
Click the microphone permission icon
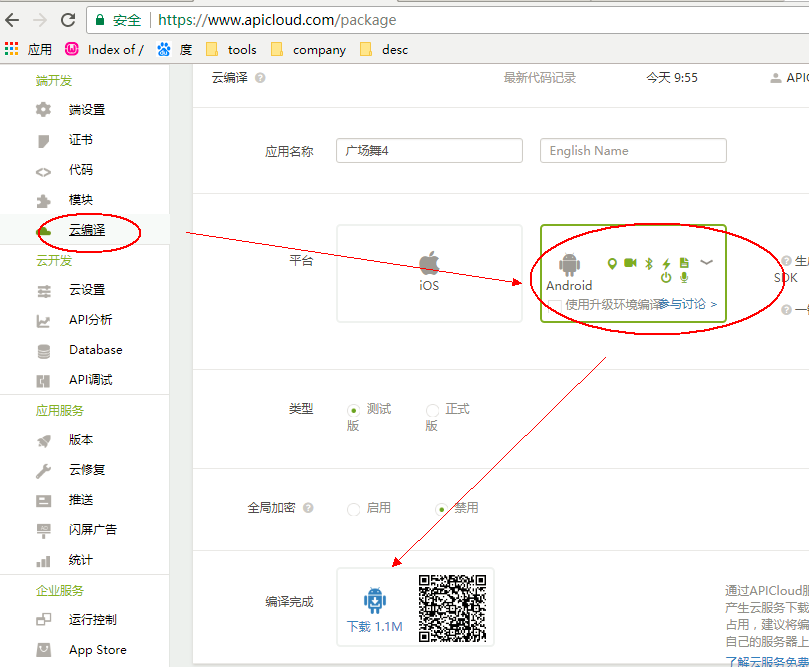[x=684, y=277]
